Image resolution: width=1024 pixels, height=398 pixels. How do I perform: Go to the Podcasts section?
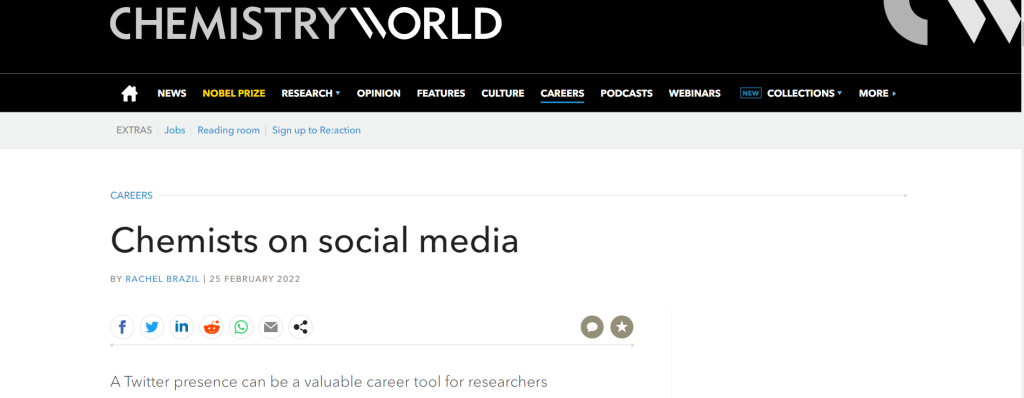[x=626, y=93]
